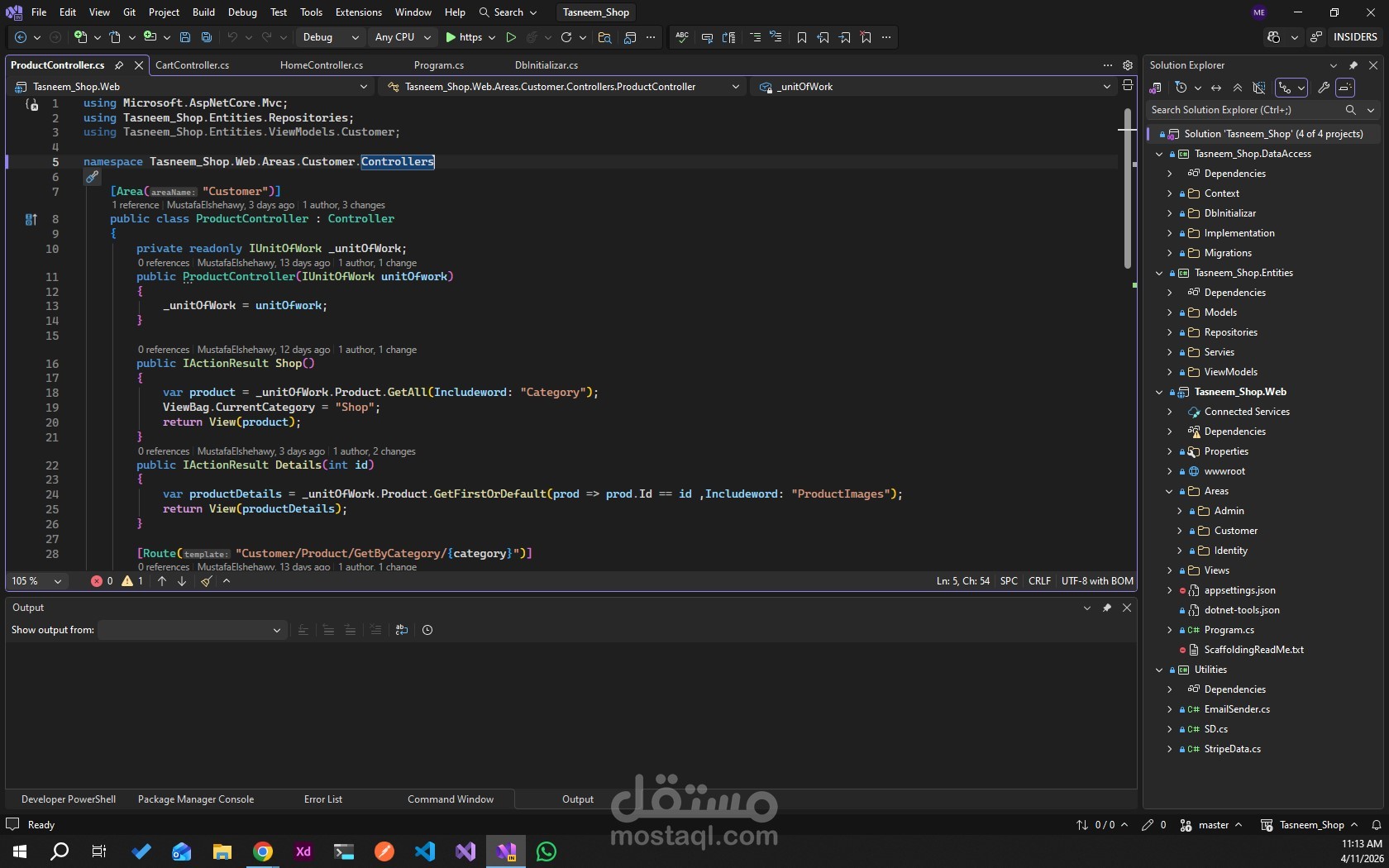Launch WhatsApp from the taskbar
Screen dimensions: 1389x868
click(x=547, y=851)
